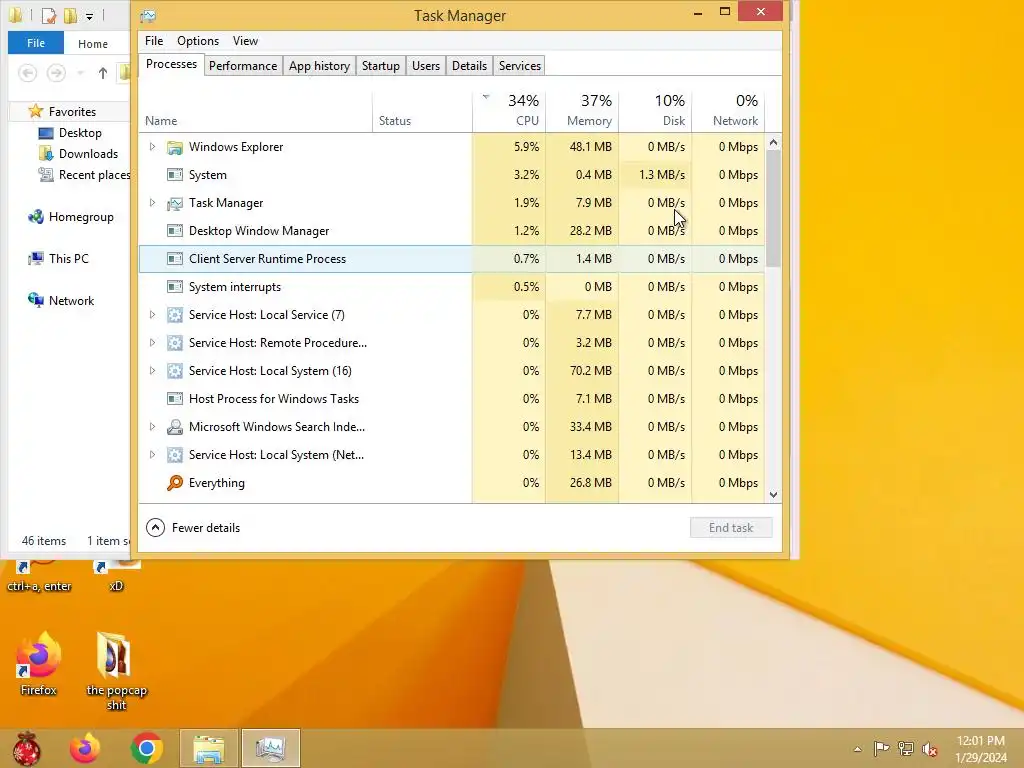Screen dimensions: 1024x768
Task: Sort processes by the Memory column
Action: tap(582, 110)
